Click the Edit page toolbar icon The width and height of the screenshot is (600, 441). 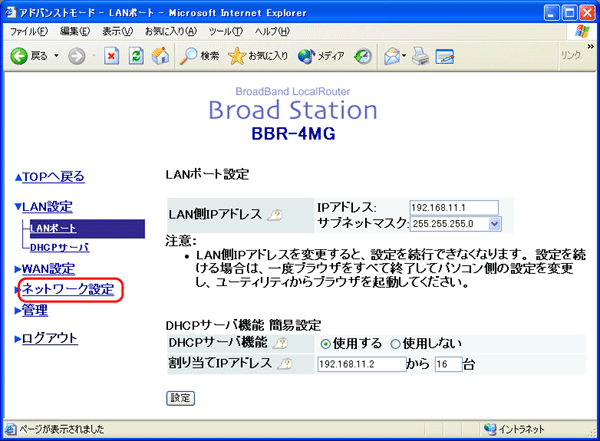click(444, 57)
